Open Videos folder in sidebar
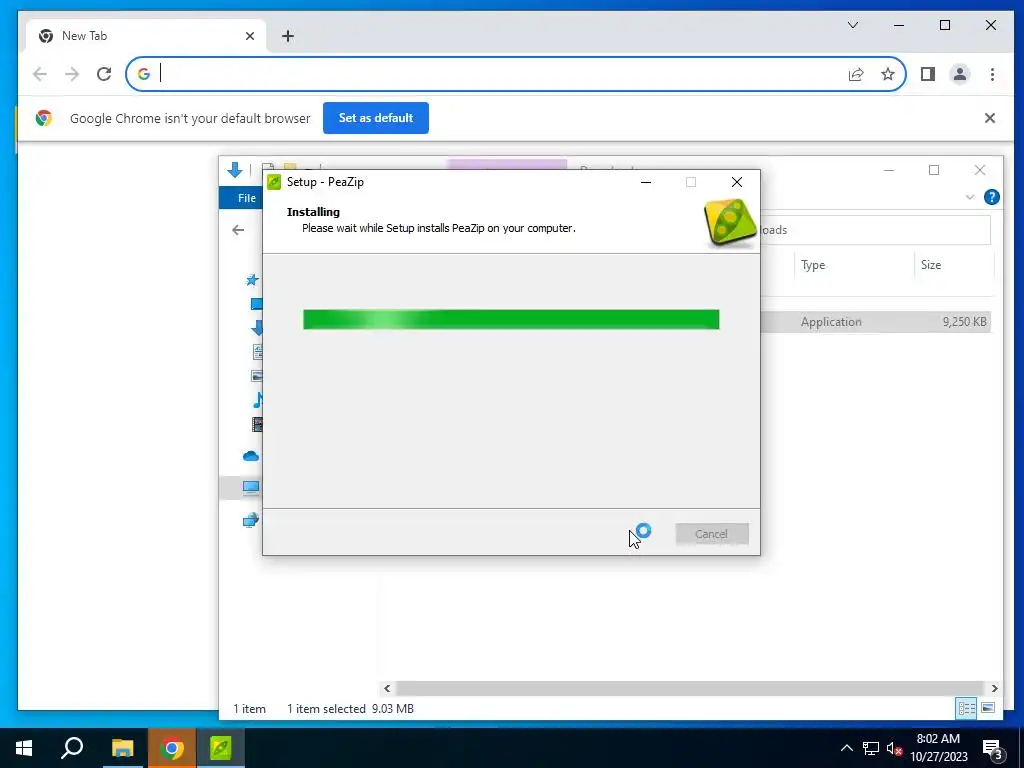 pos(257,424)
